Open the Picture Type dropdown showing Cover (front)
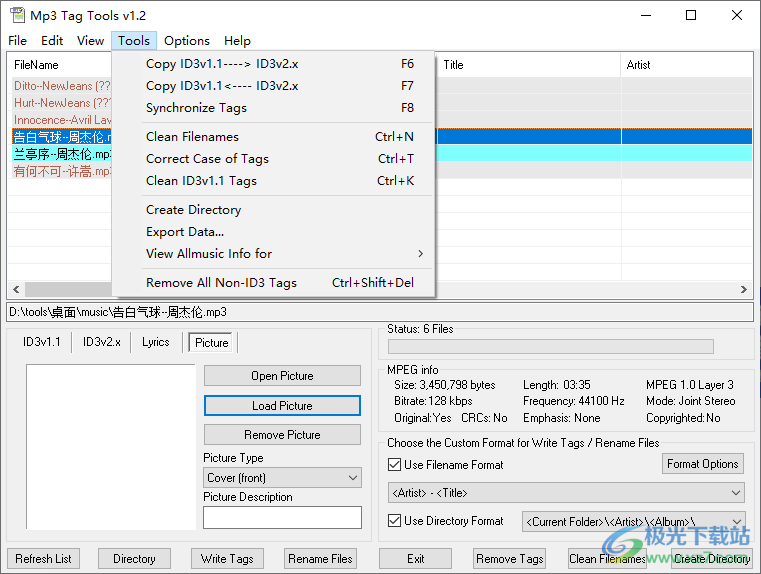This screenshot has height=574, width=761. pos(282,478)
